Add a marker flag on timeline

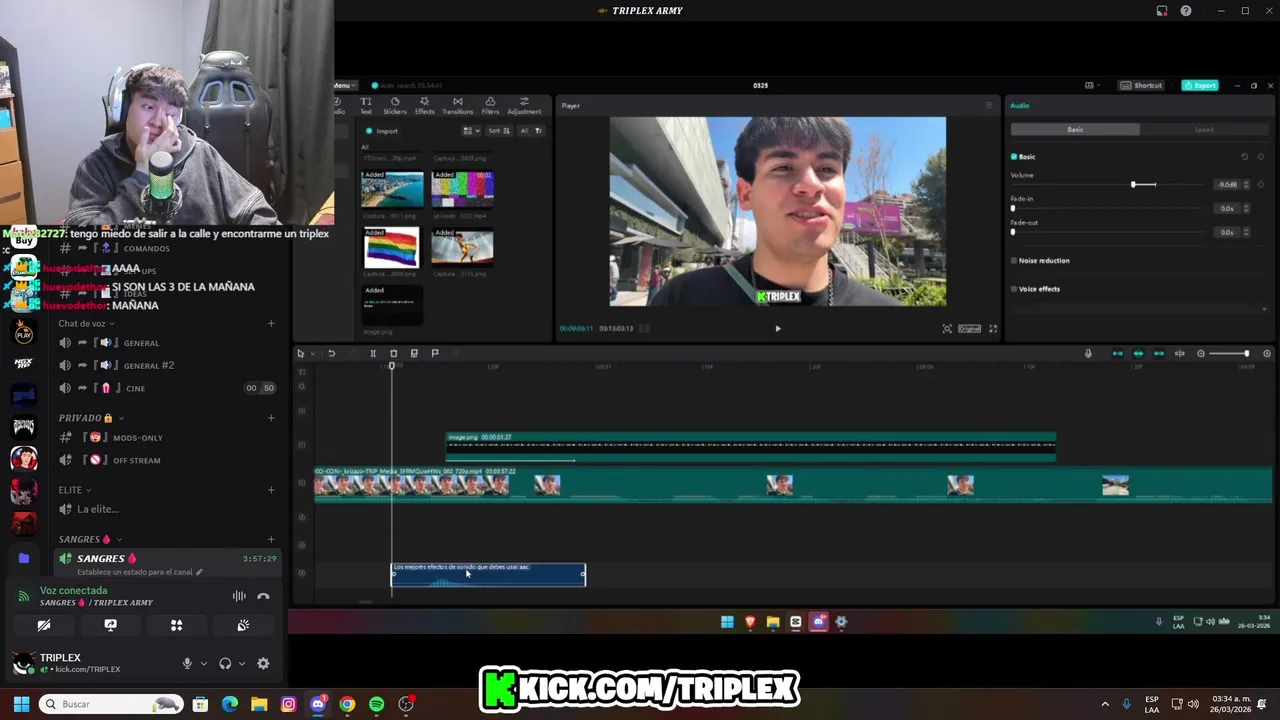[435, 353]
